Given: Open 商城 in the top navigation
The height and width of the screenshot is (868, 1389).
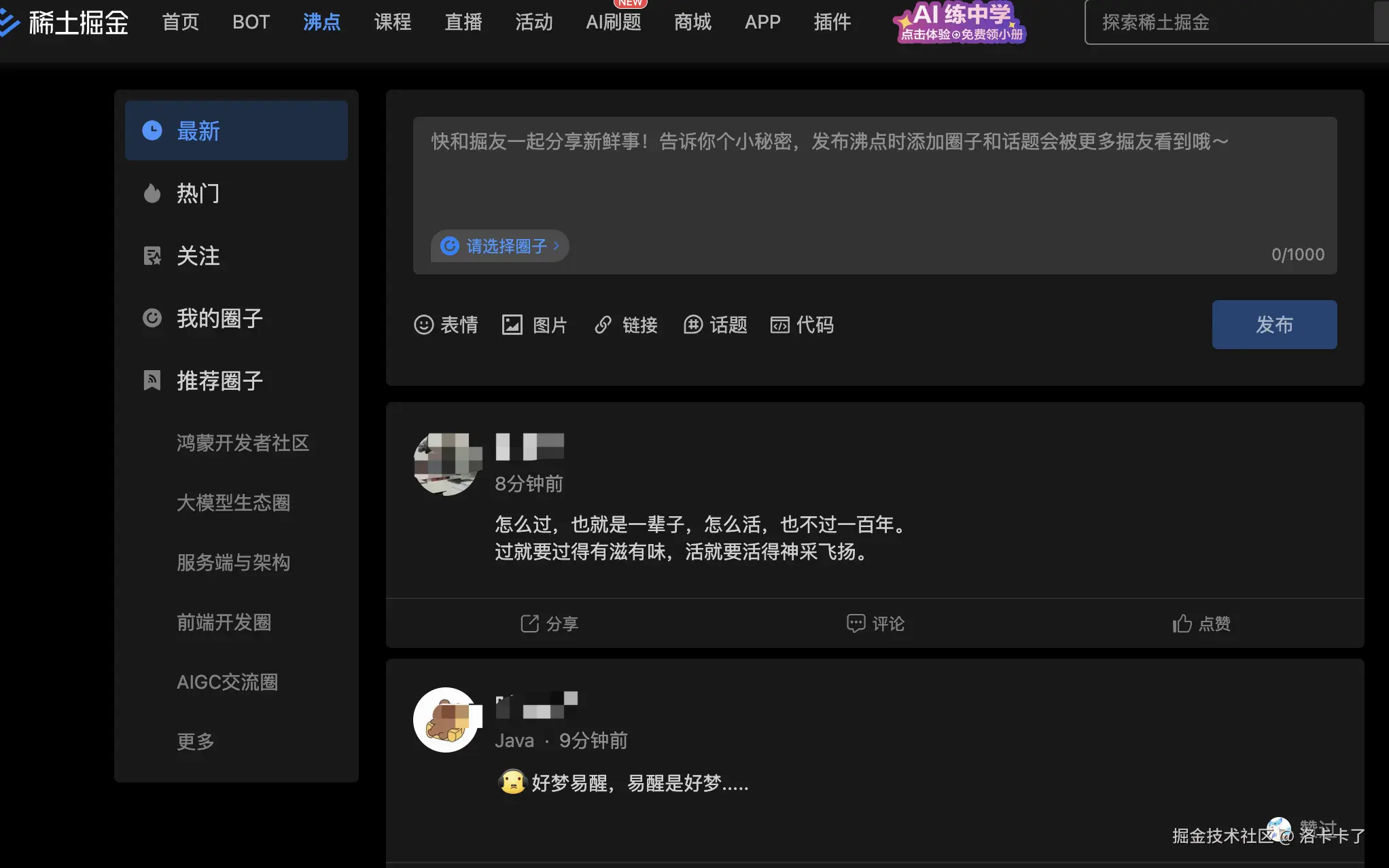Looking at the screenshot, I should click(x=693, y=22).
